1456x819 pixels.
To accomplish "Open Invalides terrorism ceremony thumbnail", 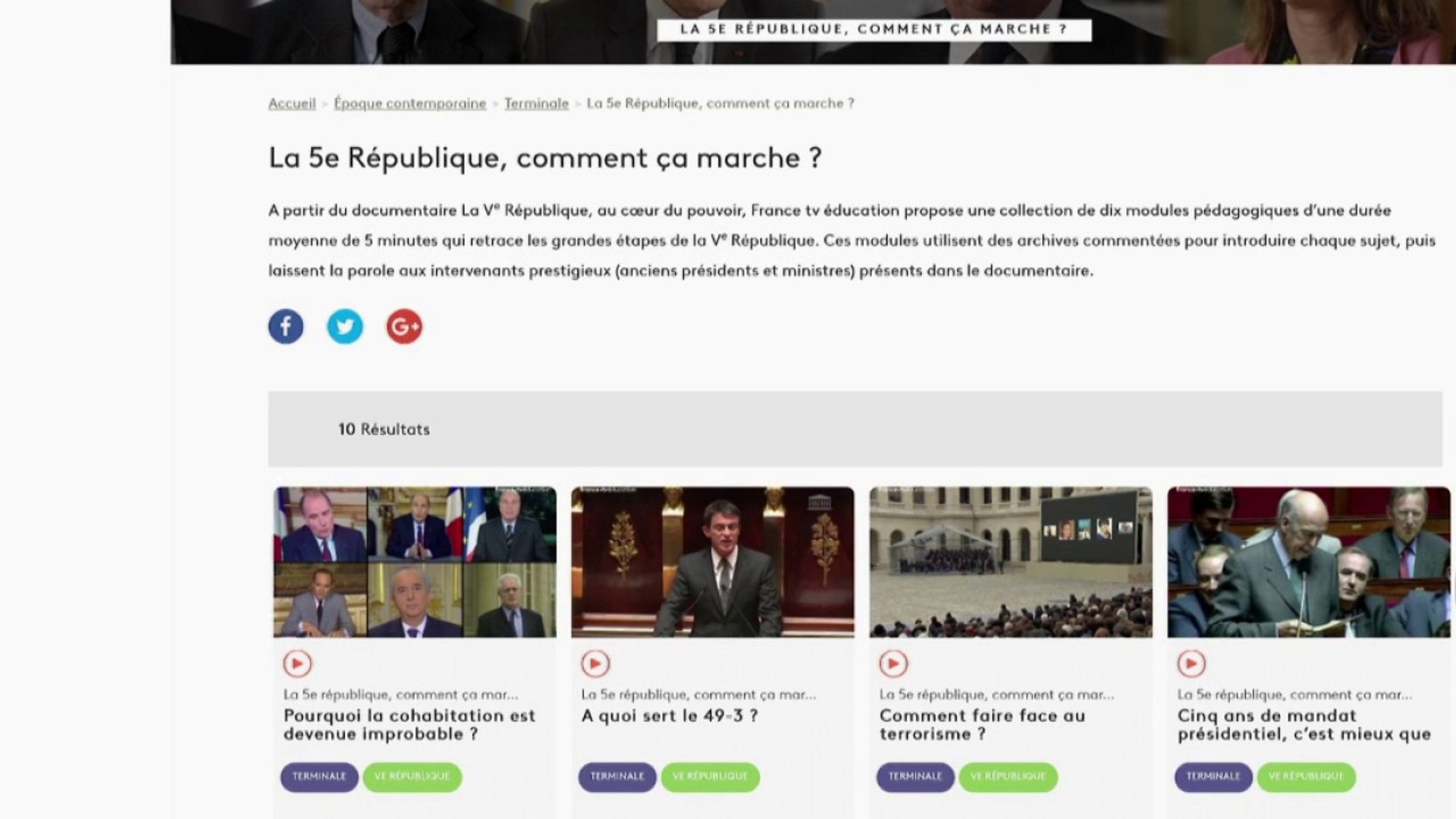I will (1011, 562).
